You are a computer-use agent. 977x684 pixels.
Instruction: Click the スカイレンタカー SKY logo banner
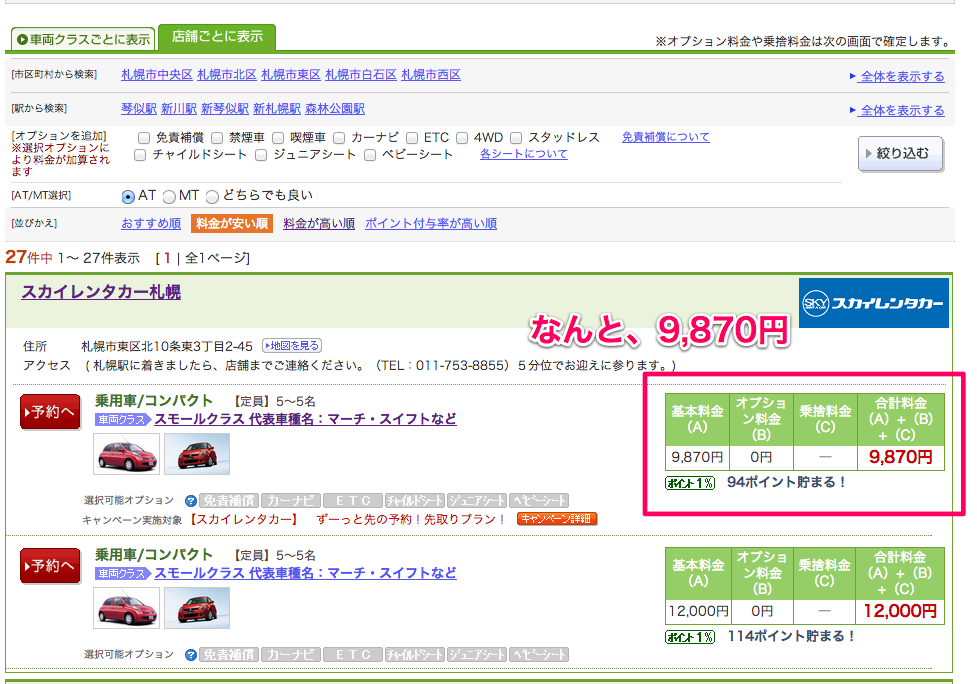(x=874, y=303)
